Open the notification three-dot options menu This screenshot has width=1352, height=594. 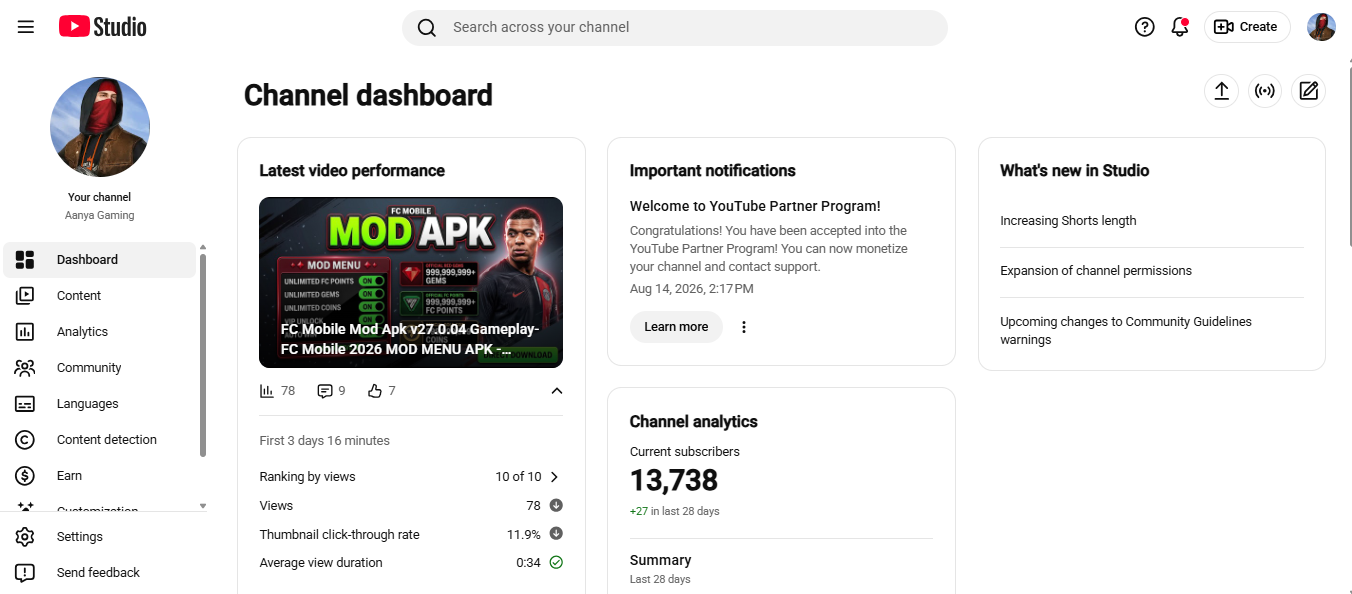(x=744, y=327)
